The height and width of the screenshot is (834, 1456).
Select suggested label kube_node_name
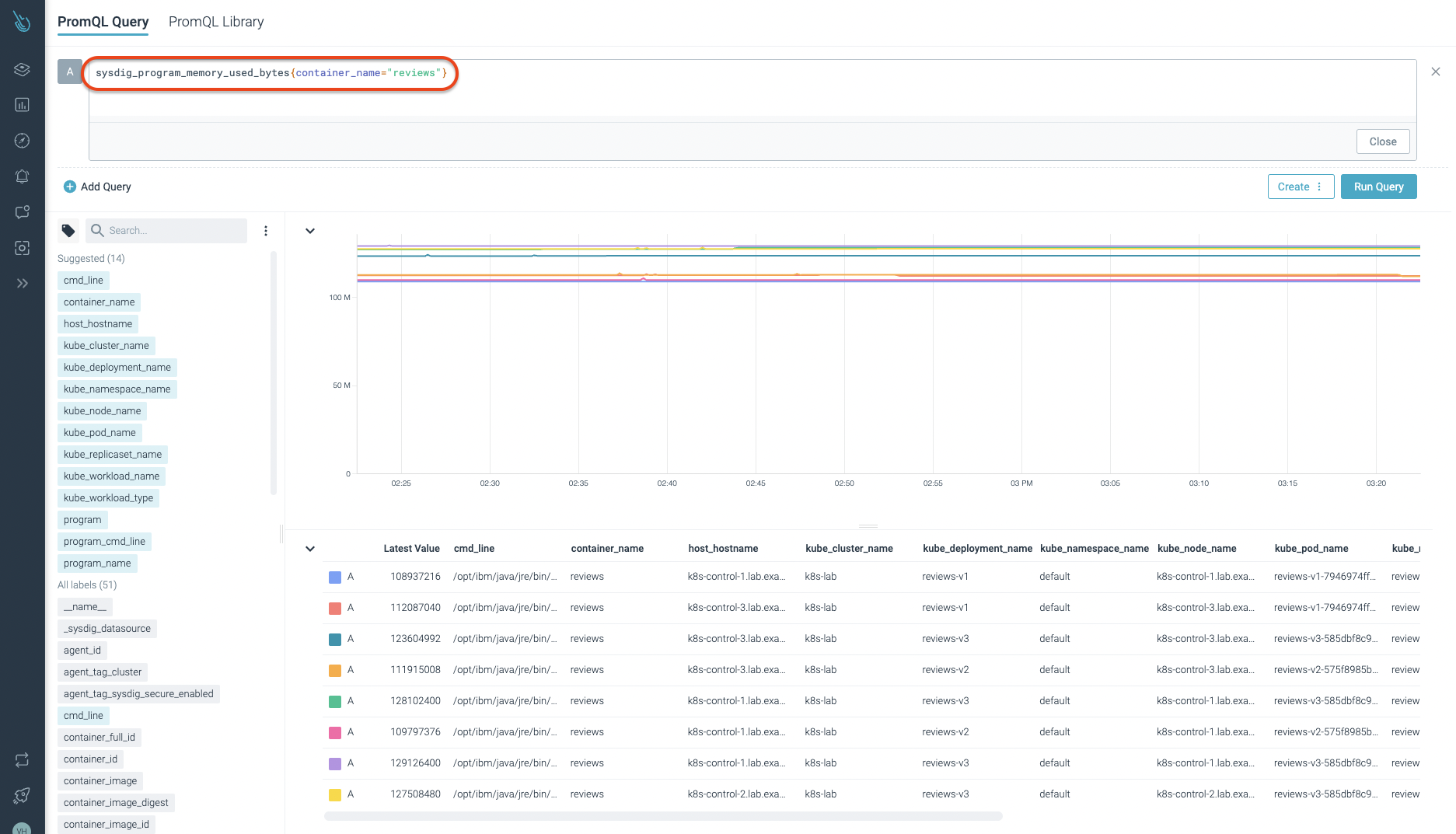click(x=103, y=411)
